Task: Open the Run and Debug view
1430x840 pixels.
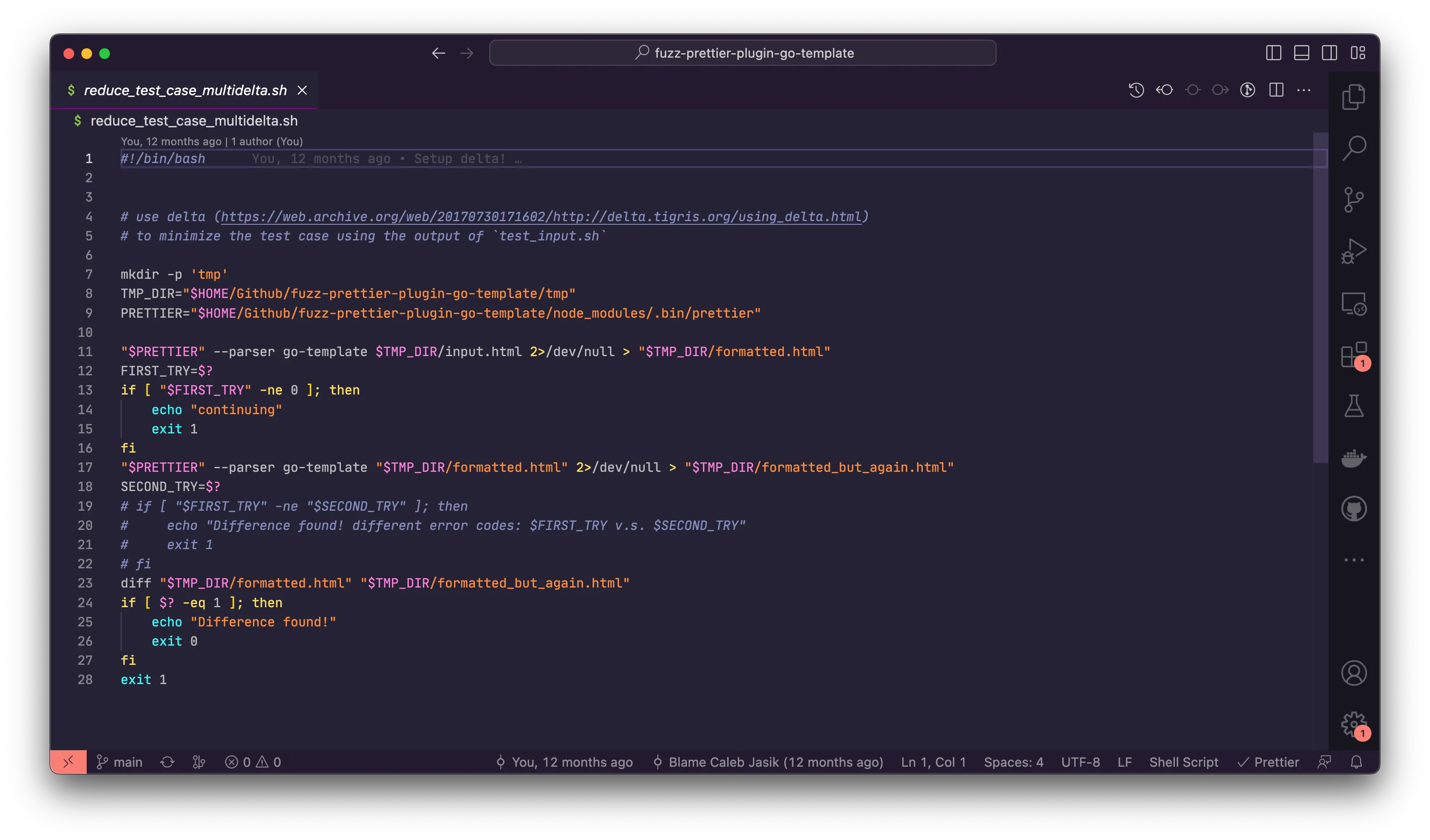Action: click(x=1354, y=252)
